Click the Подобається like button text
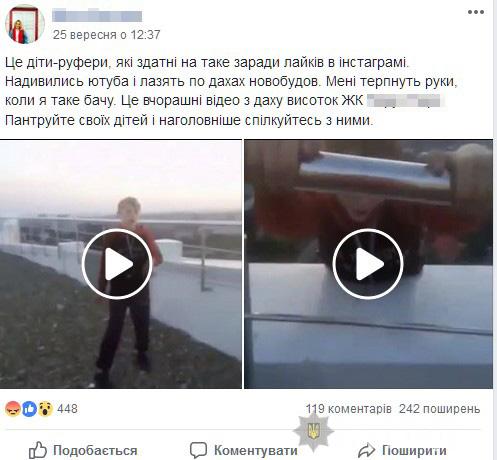This screenshot has height=460, width=497. [x=95, y=451]
